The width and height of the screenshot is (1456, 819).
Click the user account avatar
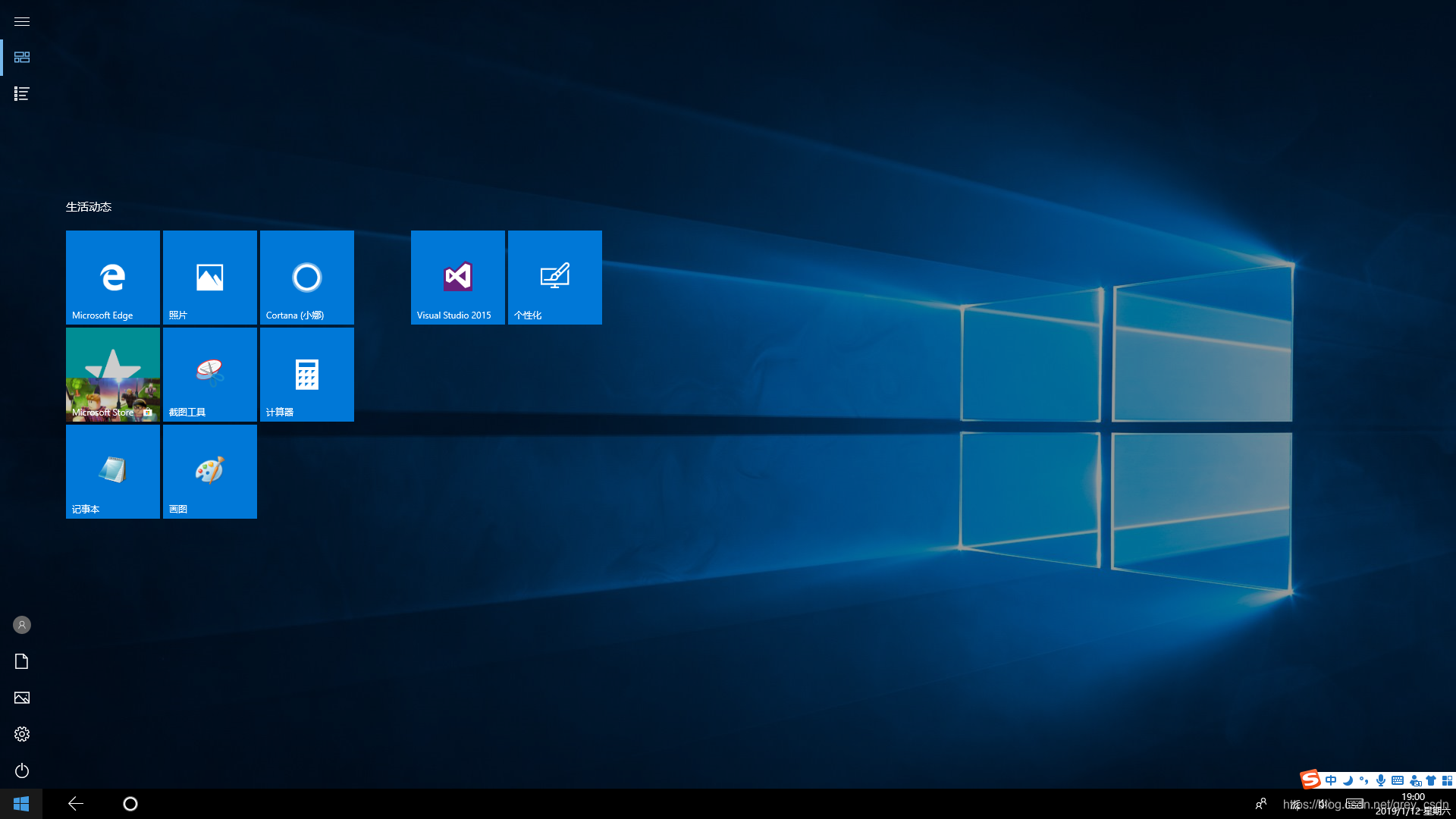[x=22, y=625]
